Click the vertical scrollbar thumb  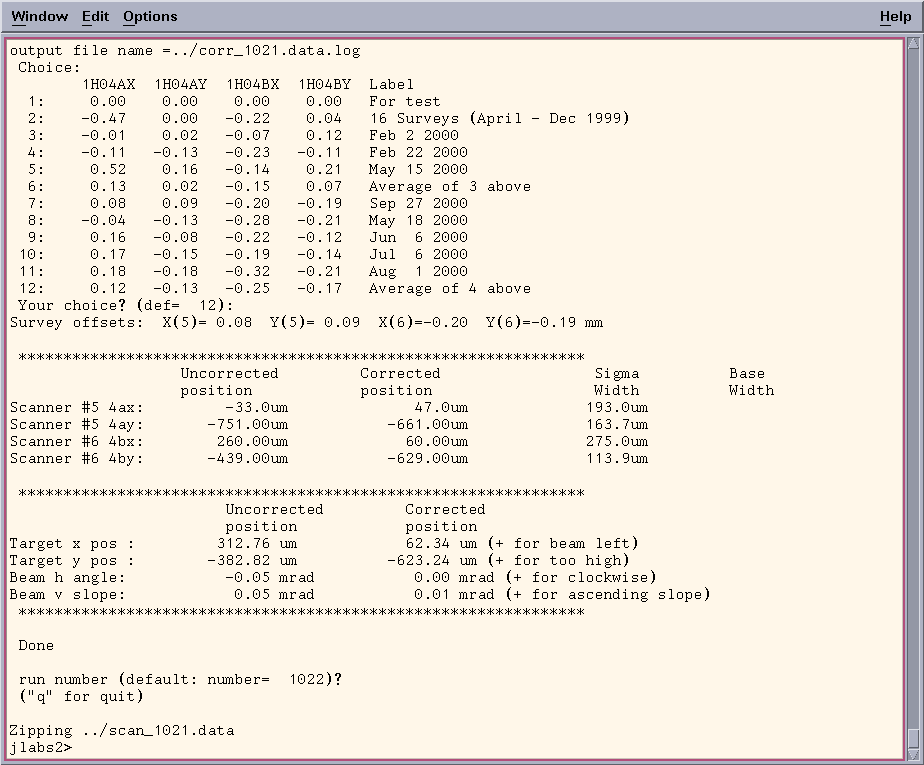point(913,737)
